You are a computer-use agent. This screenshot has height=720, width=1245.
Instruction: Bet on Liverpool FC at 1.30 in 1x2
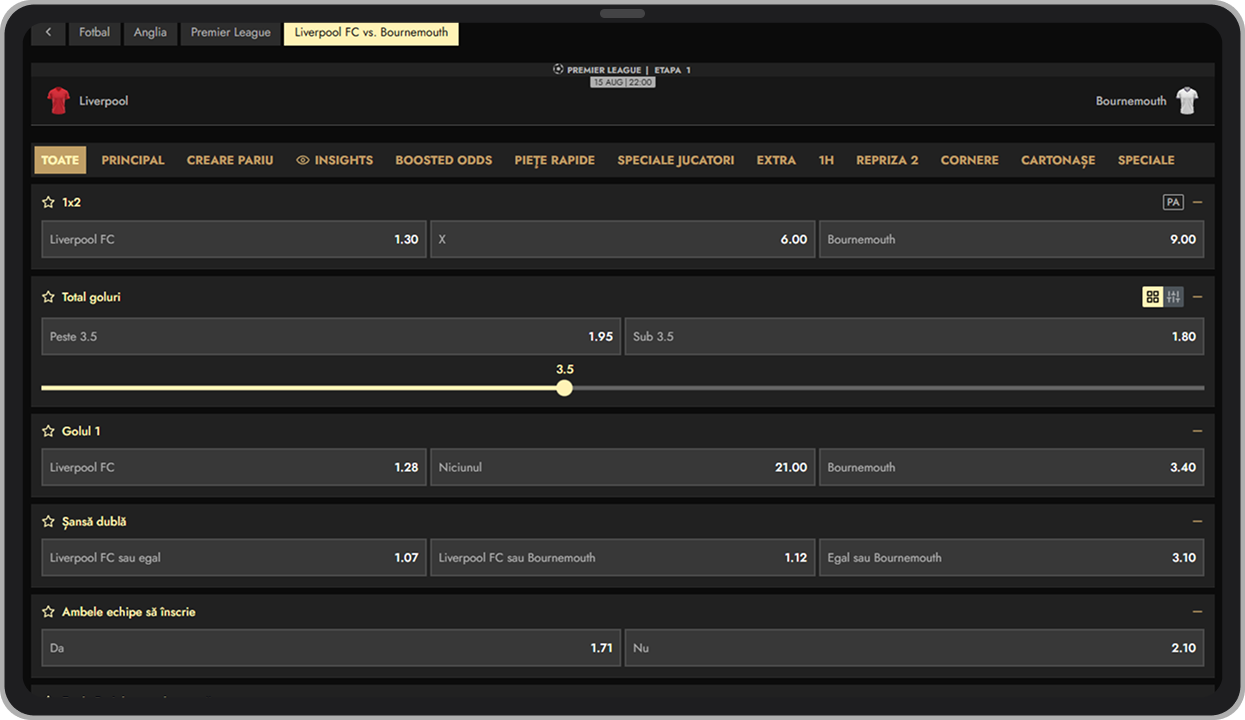(234, 240)
